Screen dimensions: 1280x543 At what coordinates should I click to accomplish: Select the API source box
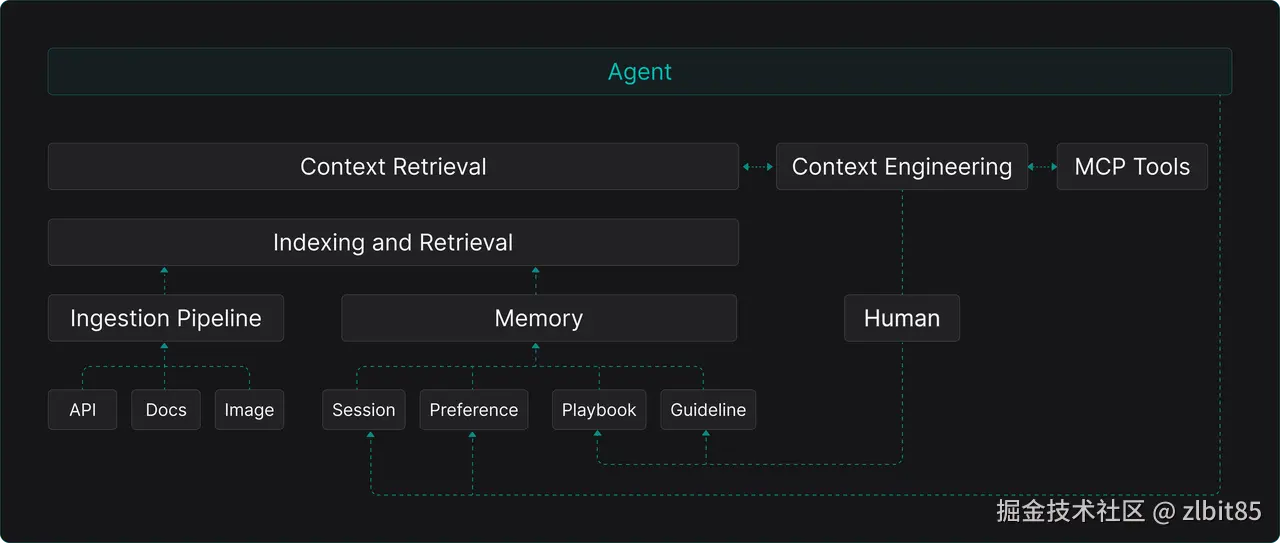click(x=83, y=410)
